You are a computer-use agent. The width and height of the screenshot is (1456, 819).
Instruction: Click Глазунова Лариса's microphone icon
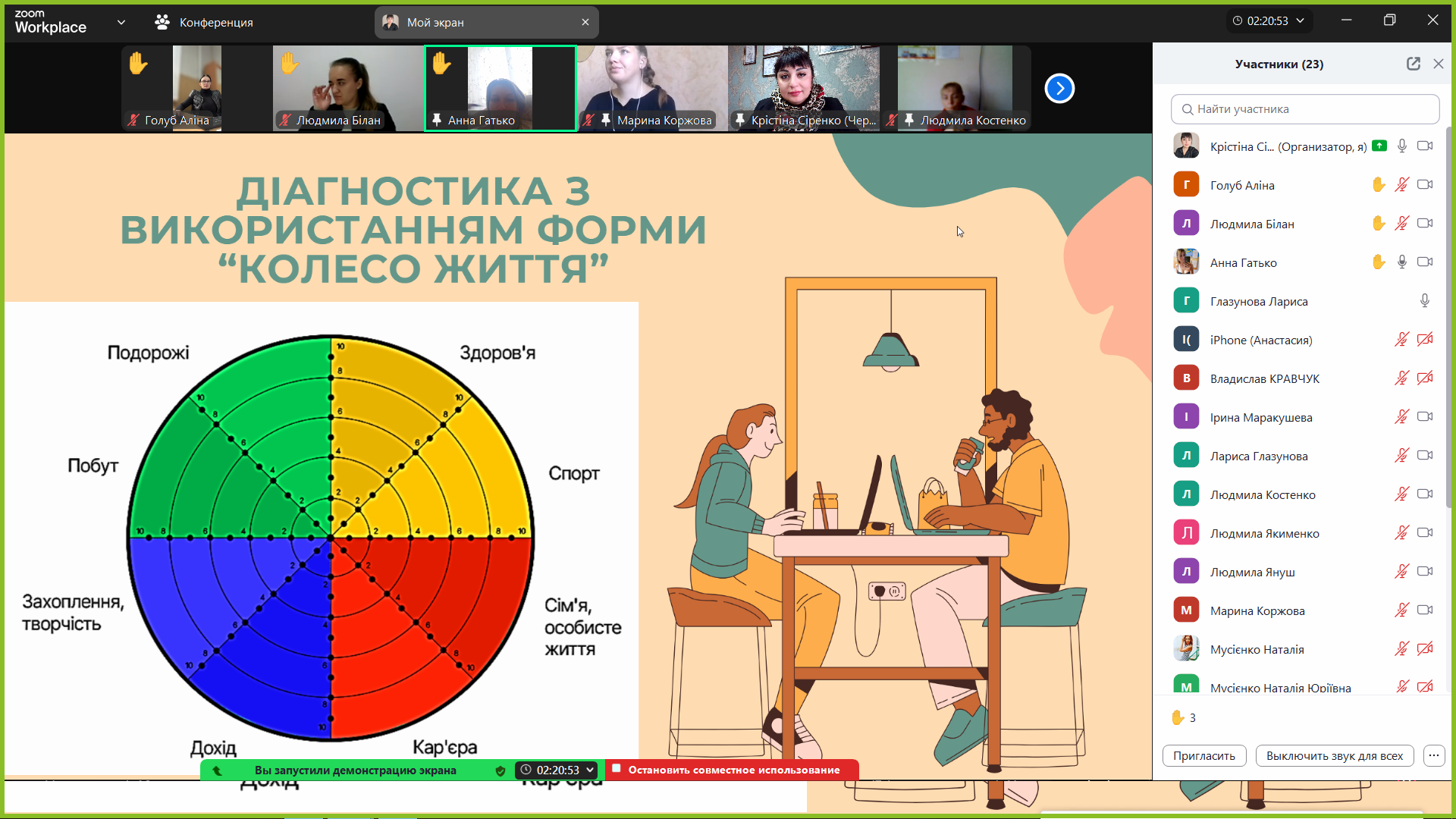[x=1424, y=300]
